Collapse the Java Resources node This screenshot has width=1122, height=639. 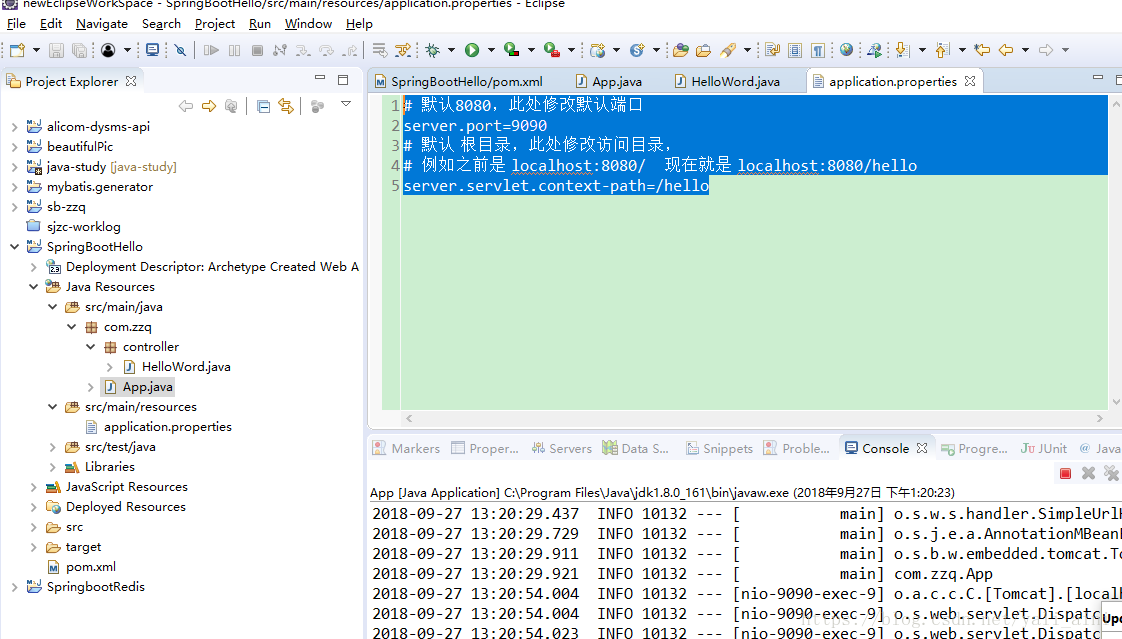click(x=34, y=287)
